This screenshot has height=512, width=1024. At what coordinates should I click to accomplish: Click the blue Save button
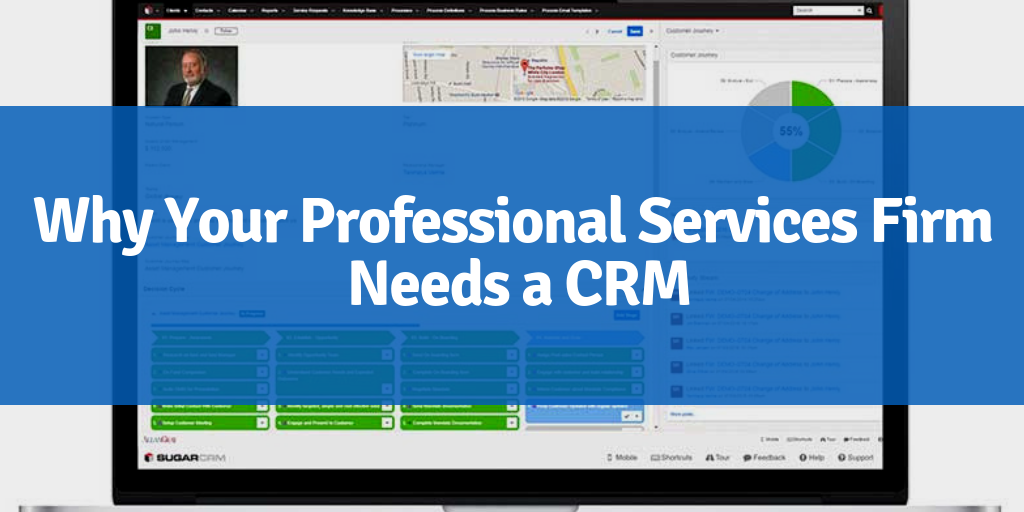coord(634,31)
